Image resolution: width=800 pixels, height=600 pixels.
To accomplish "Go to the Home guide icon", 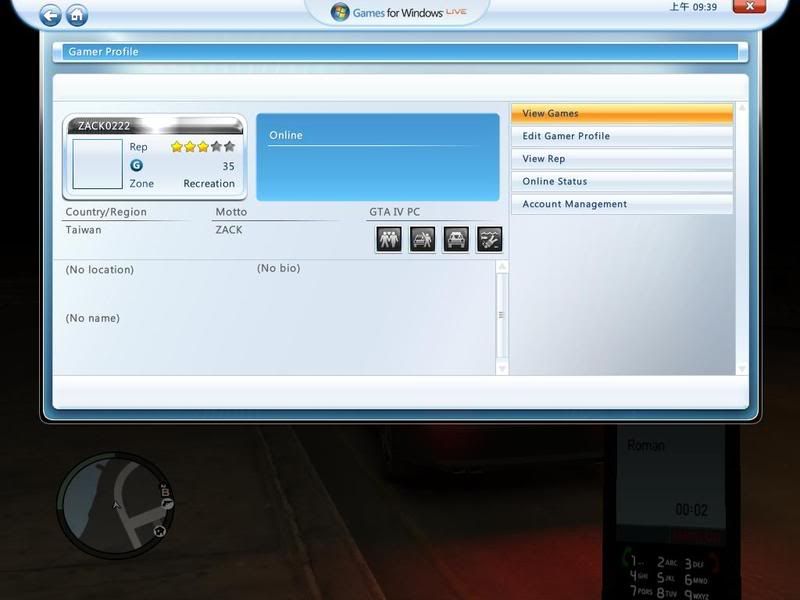I will pos(76,15).
